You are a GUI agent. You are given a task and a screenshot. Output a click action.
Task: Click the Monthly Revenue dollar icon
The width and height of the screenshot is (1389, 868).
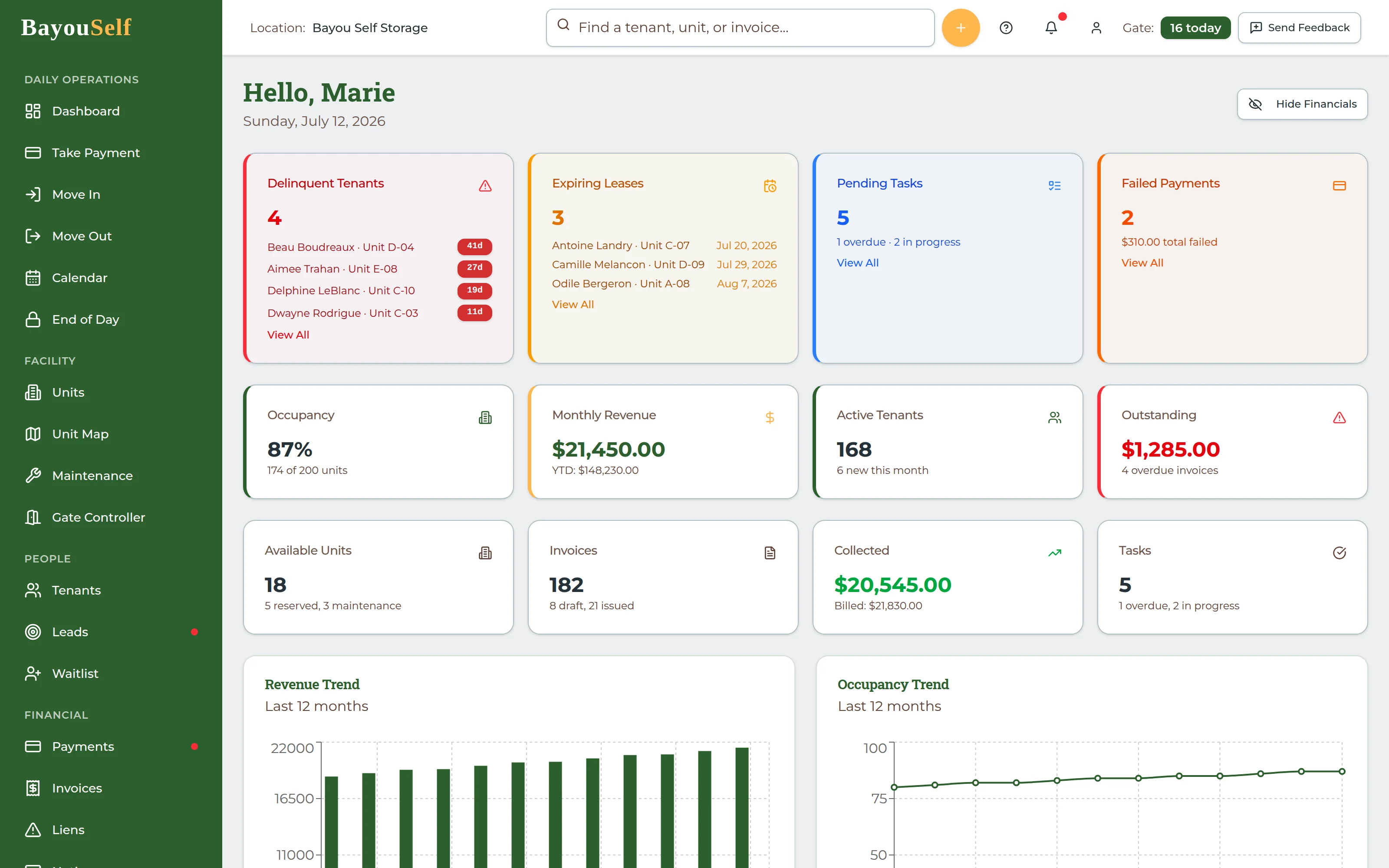click(x=770, y=418)
